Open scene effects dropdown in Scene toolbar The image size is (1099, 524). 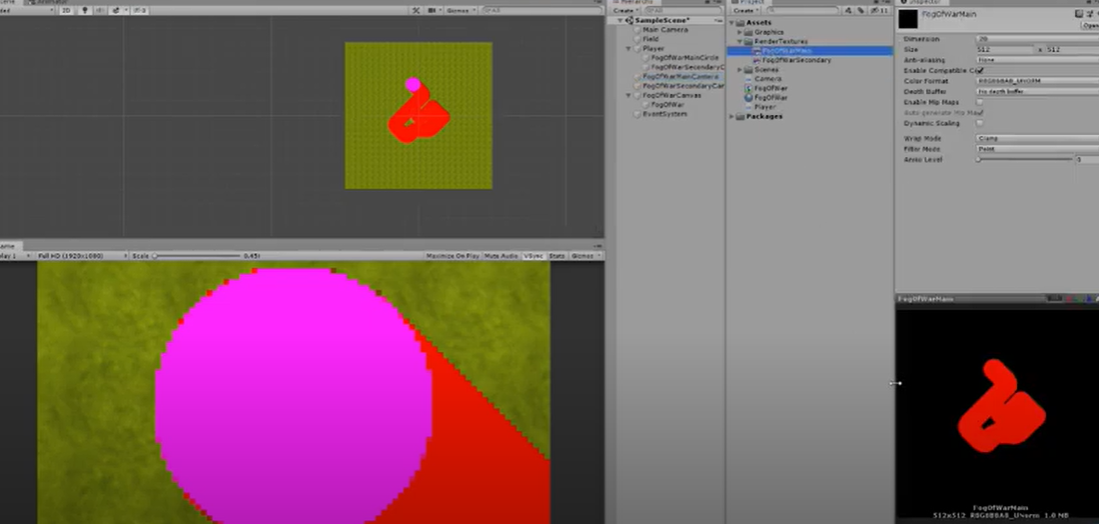118,11
